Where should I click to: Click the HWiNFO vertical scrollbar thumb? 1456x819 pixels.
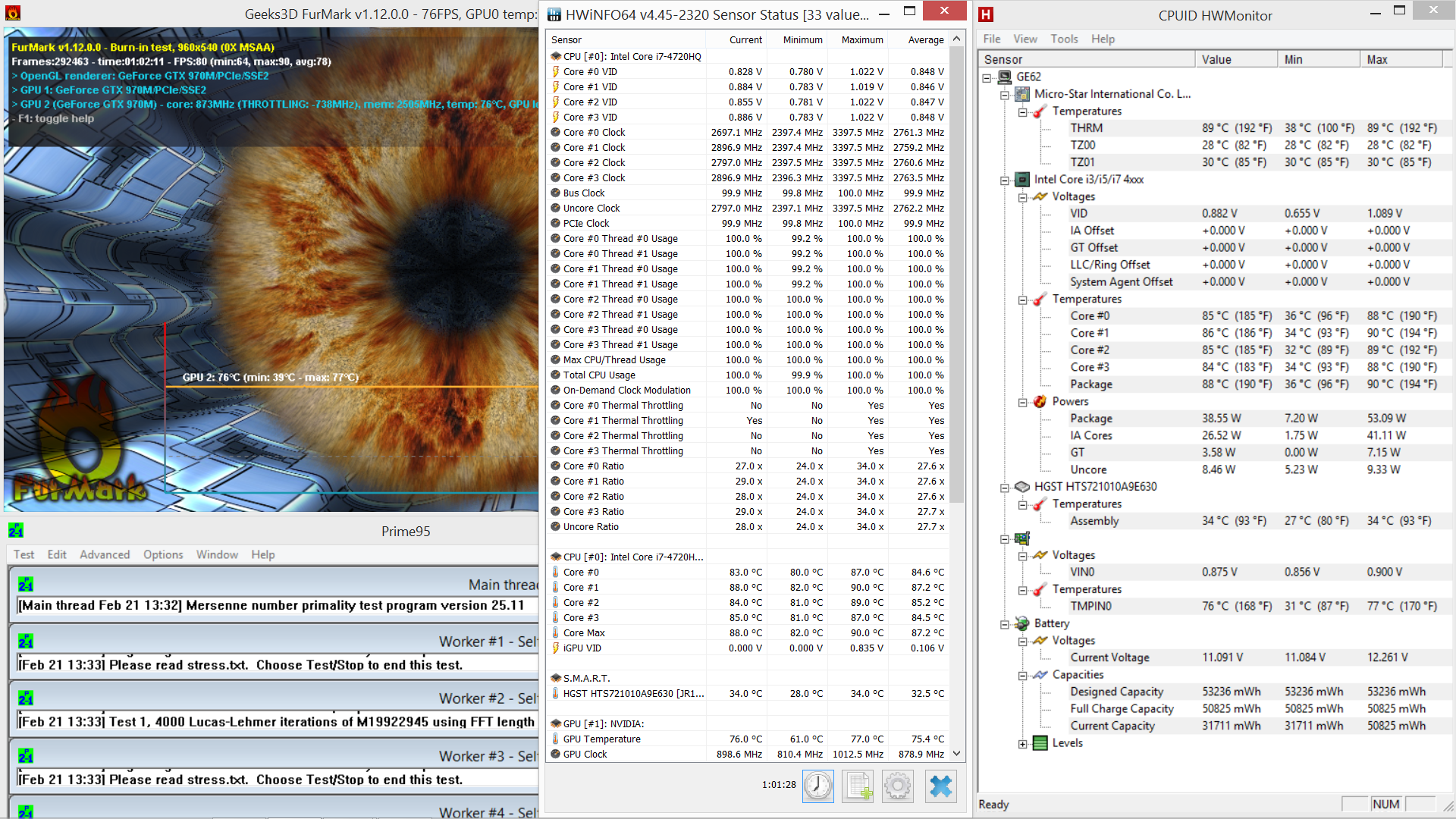click(956, 275)
